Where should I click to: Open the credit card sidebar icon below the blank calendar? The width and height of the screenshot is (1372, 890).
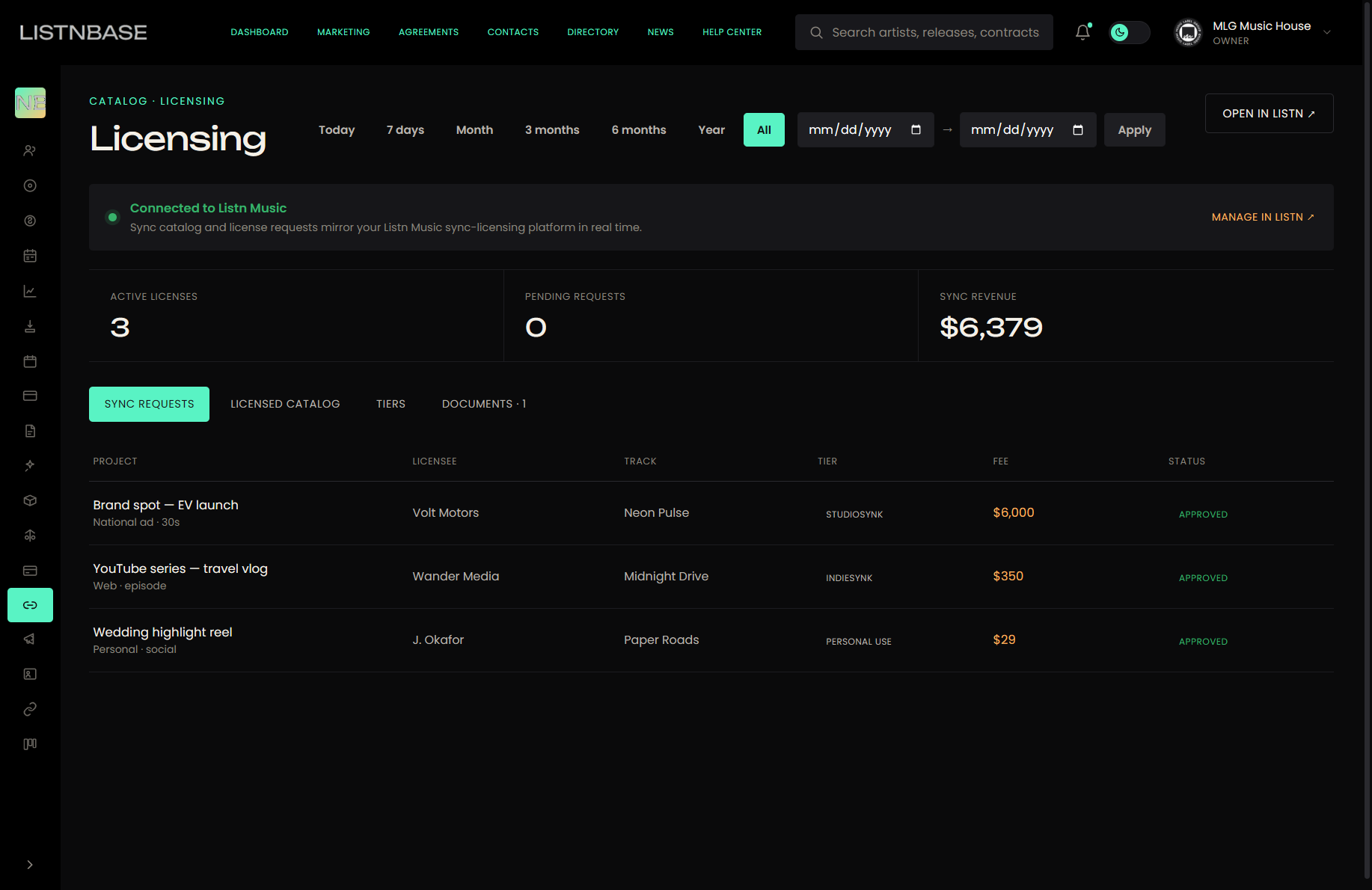[30, 396]
